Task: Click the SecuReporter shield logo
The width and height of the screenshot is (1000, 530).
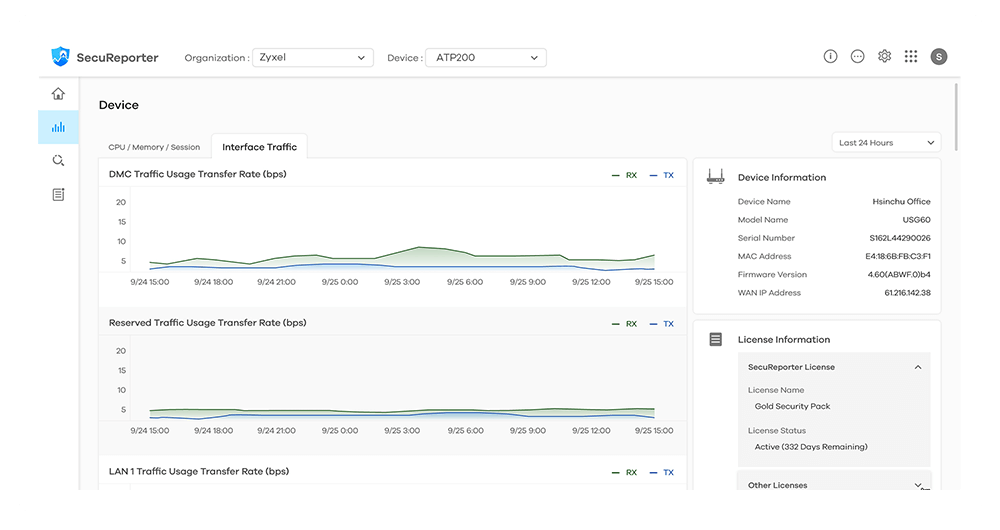Action: [x=60, y=57]
